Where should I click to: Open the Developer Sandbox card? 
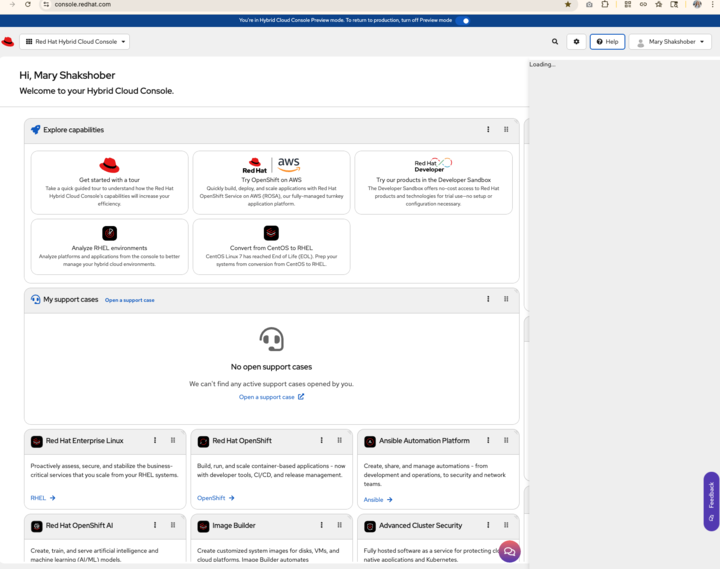tap(433, 182)
